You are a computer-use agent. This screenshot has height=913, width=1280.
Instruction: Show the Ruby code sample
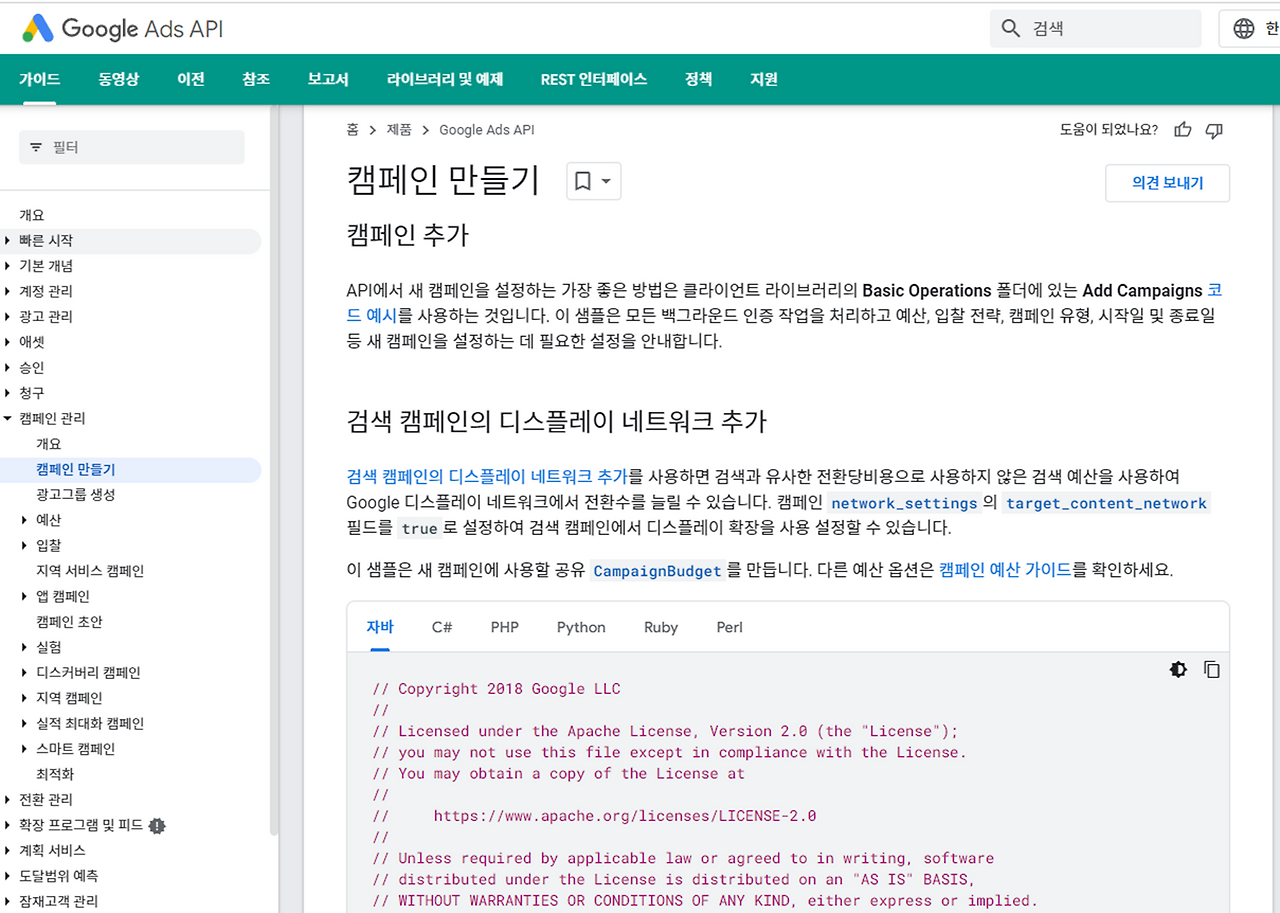coord(661,627)
